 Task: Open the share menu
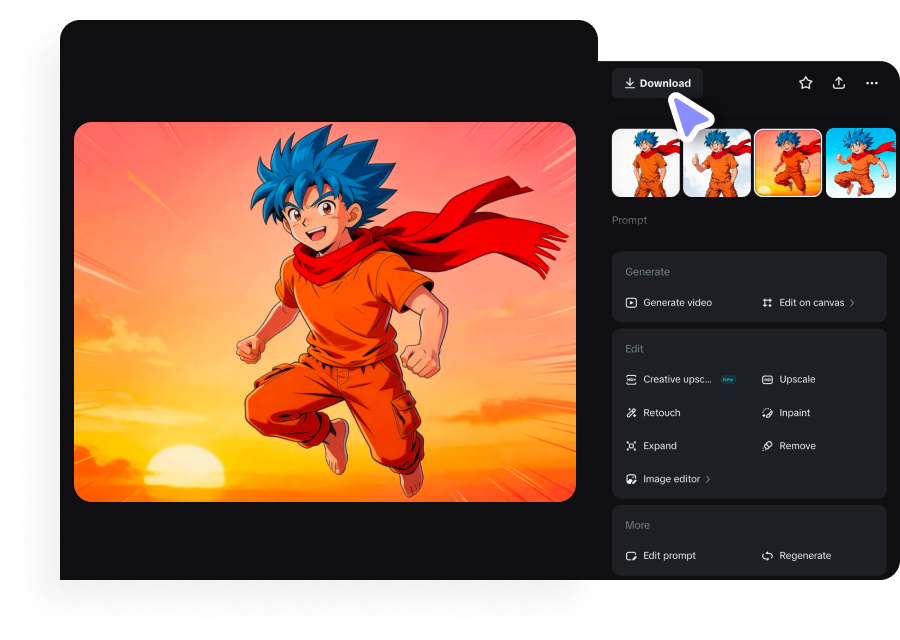(839, 83)
